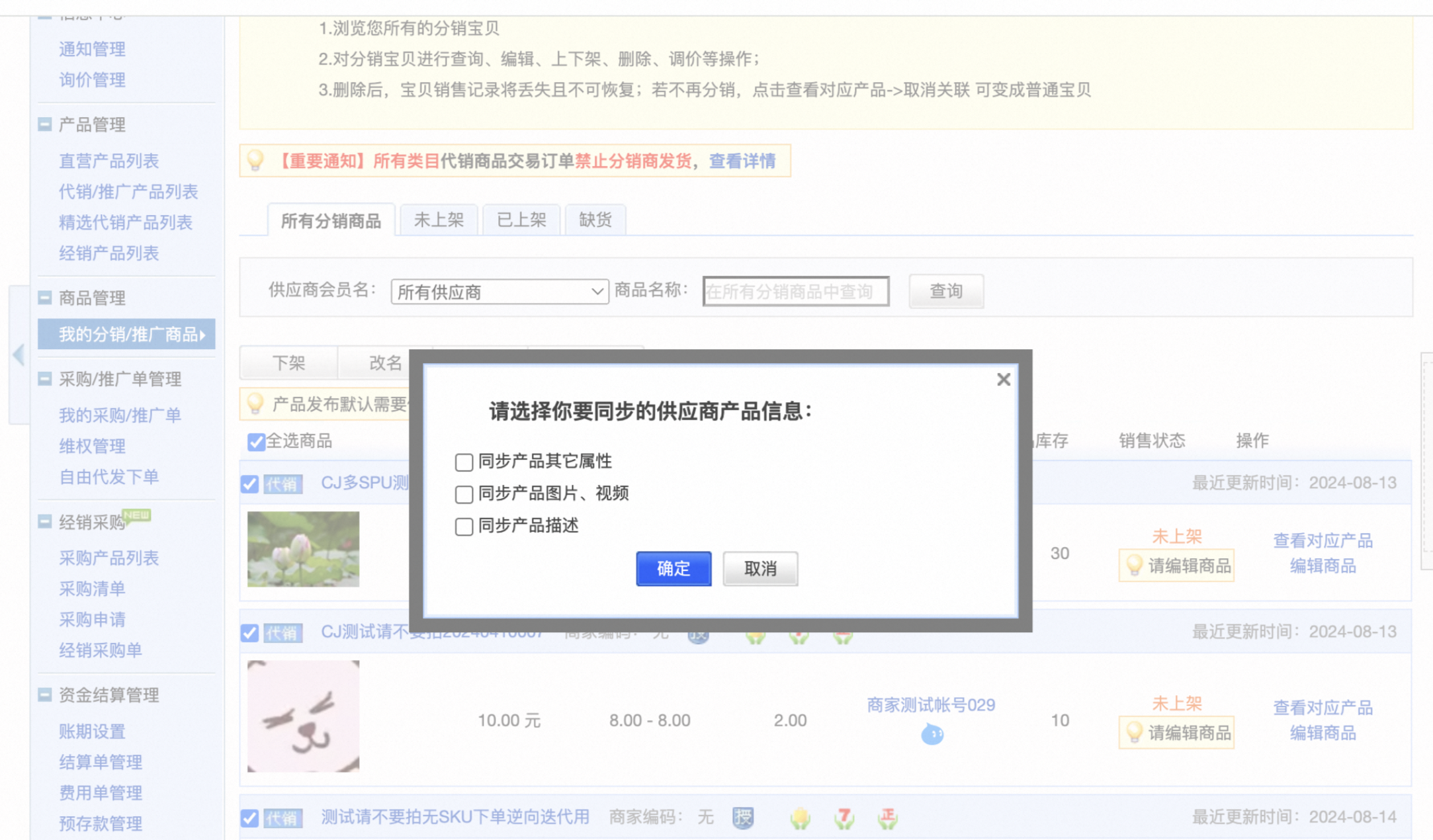Click the 7 day return icon on 无SKU row
Screen dimensions: 1433x840
844,818
